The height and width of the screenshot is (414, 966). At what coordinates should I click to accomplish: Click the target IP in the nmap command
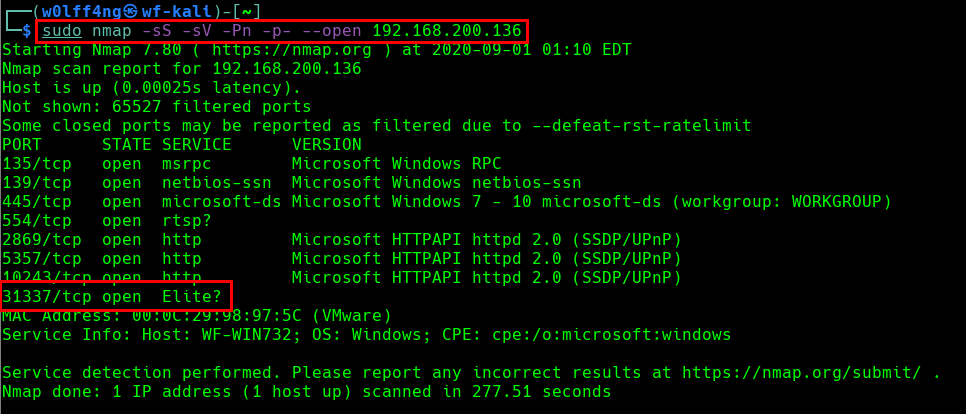click(x=446, y=31)
